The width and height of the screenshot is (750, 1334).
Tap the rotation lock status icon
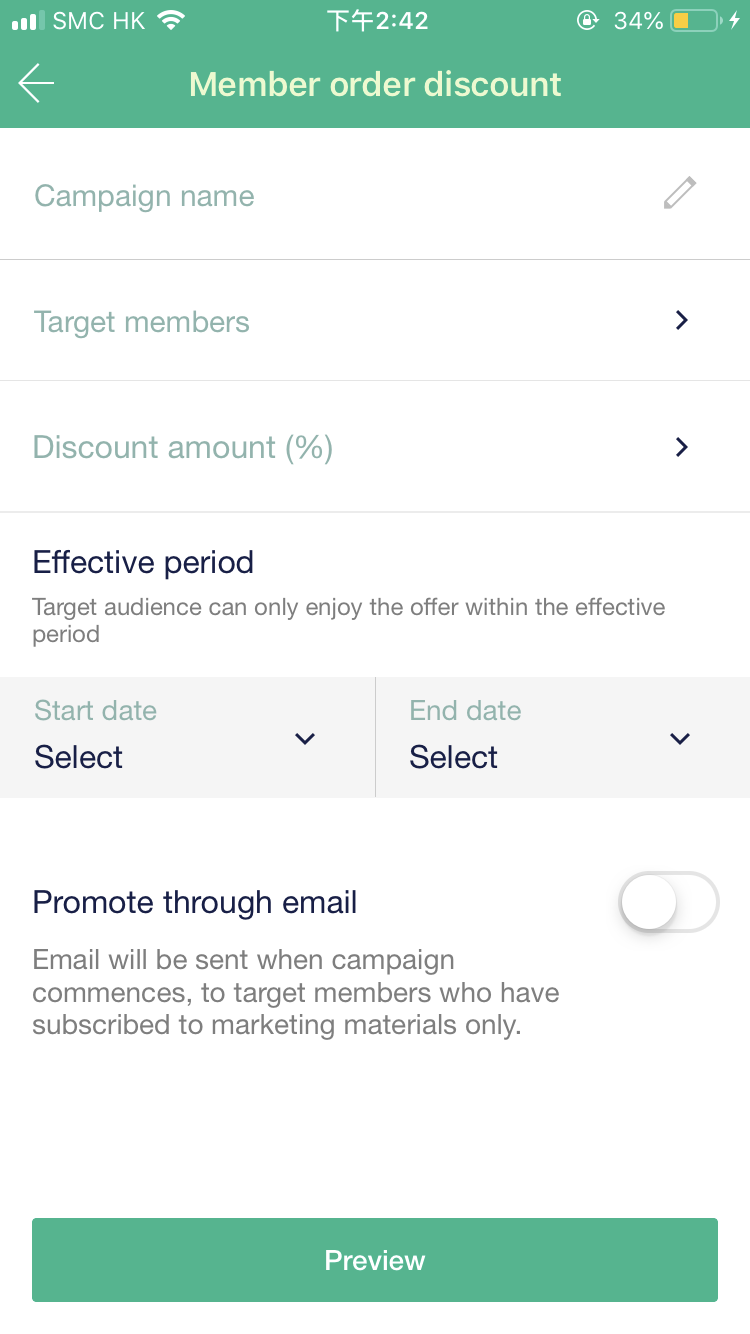(588, 21)
